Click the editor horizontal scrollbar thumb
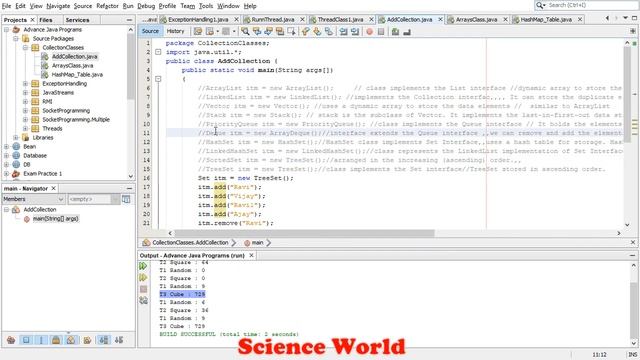 click(x=304, y=233)
